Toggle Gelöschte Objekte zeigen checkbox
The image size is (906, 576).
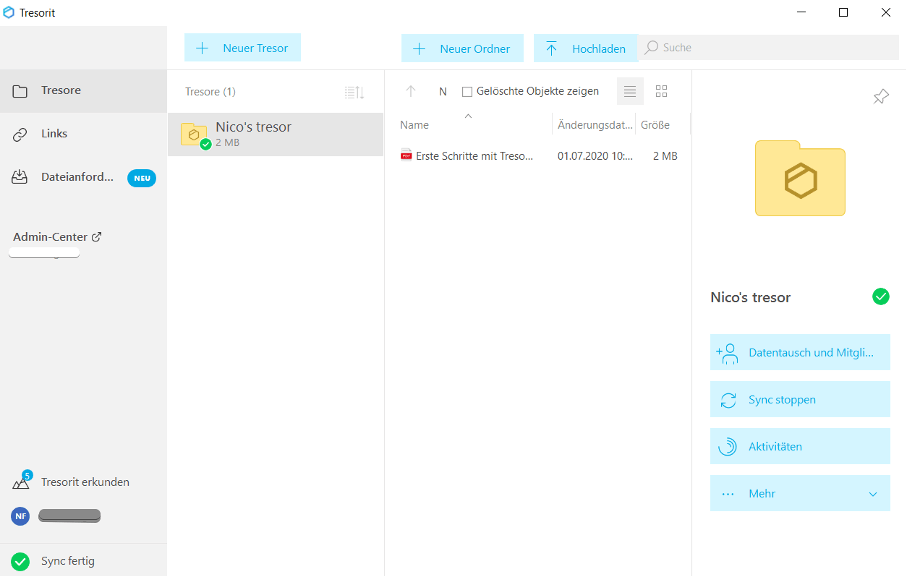467,91
